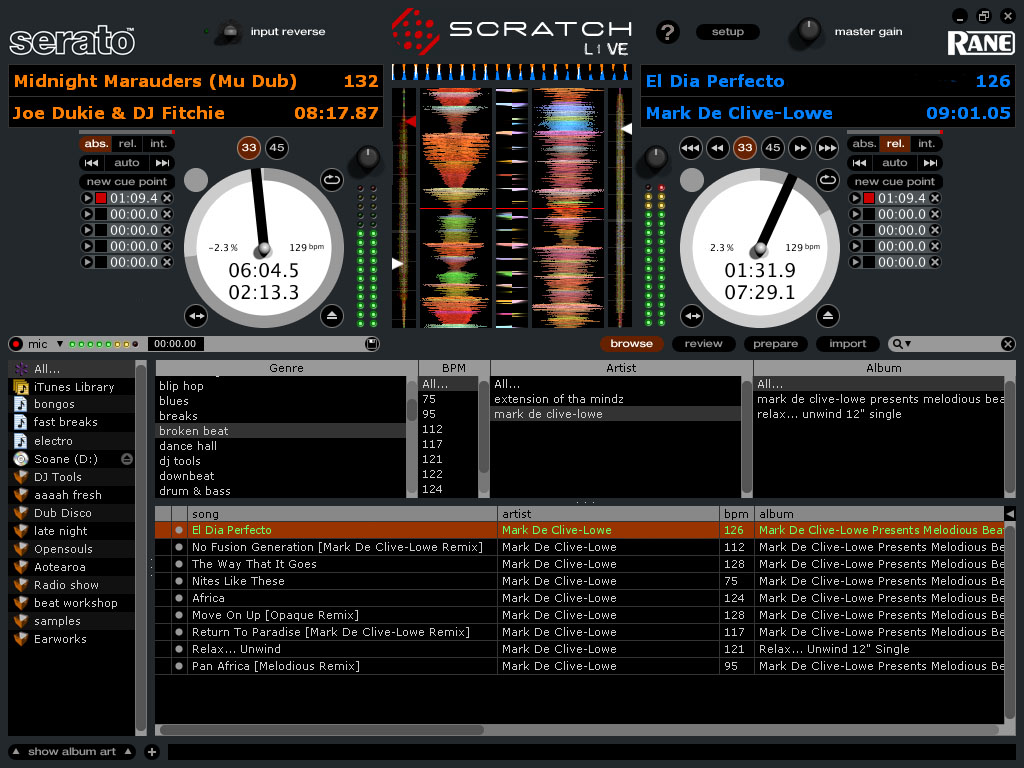The image size is (1024, 768).
Task: Click inside the search input field
Action: pos(955,344)
